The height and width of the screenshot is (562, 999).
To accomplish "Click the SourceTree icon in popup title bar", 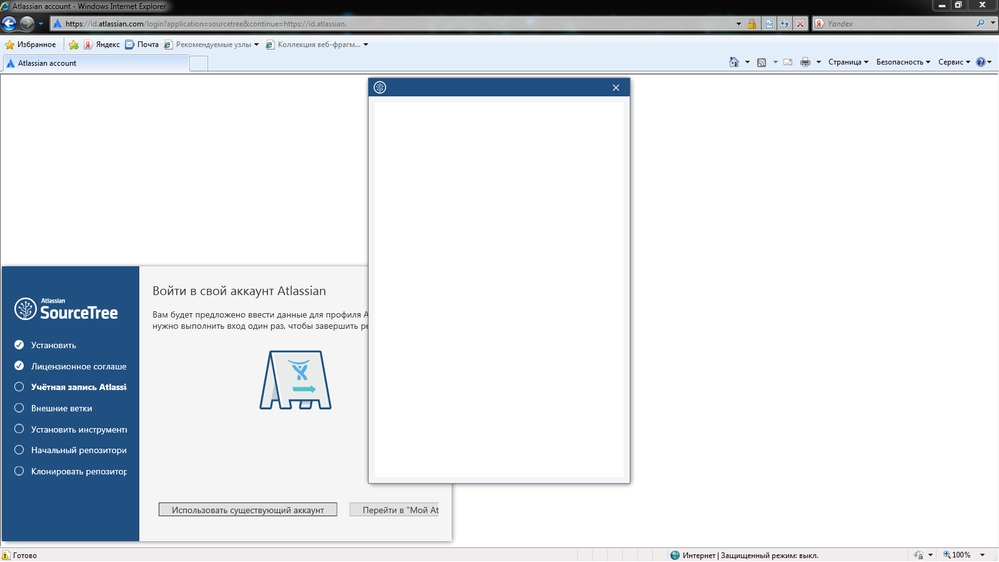I will pos(380,87).
